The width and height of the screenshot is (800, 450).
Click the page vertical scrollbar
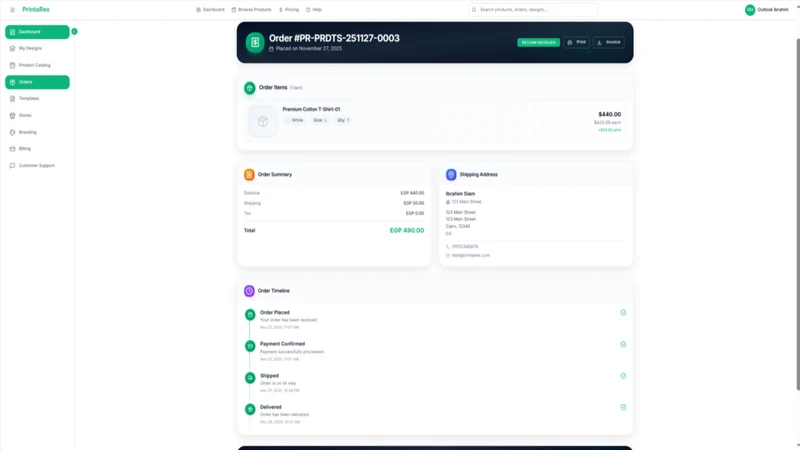pyautogui.click(x=798, y=214)
